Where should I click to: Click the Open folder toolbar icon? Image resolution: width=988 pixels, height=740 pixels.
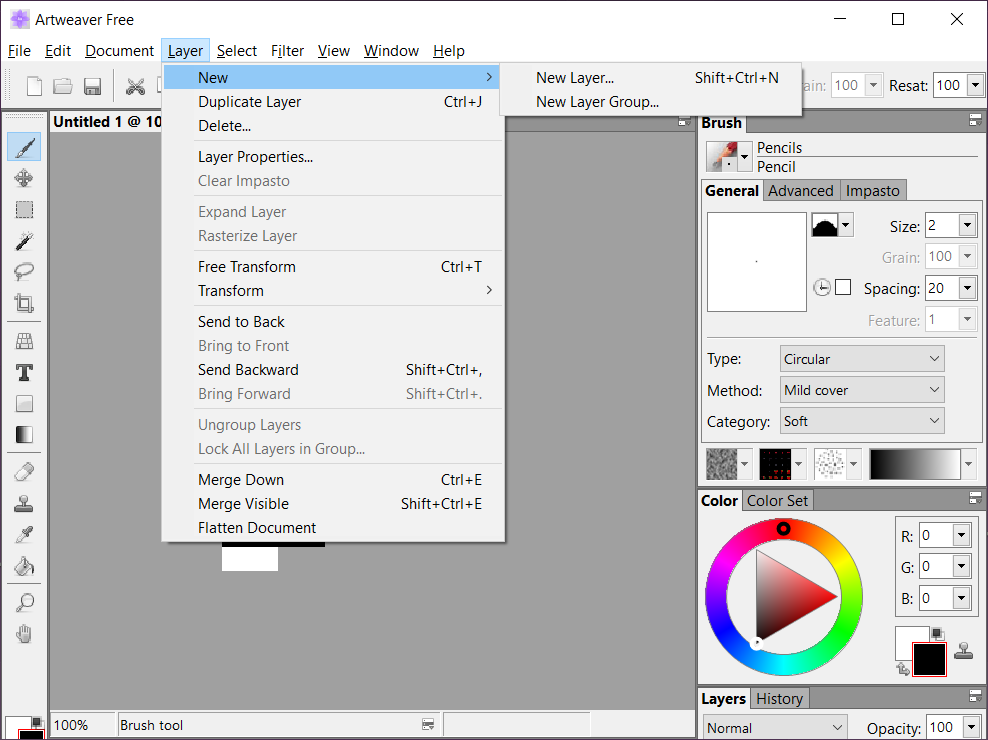pos(62,86)
